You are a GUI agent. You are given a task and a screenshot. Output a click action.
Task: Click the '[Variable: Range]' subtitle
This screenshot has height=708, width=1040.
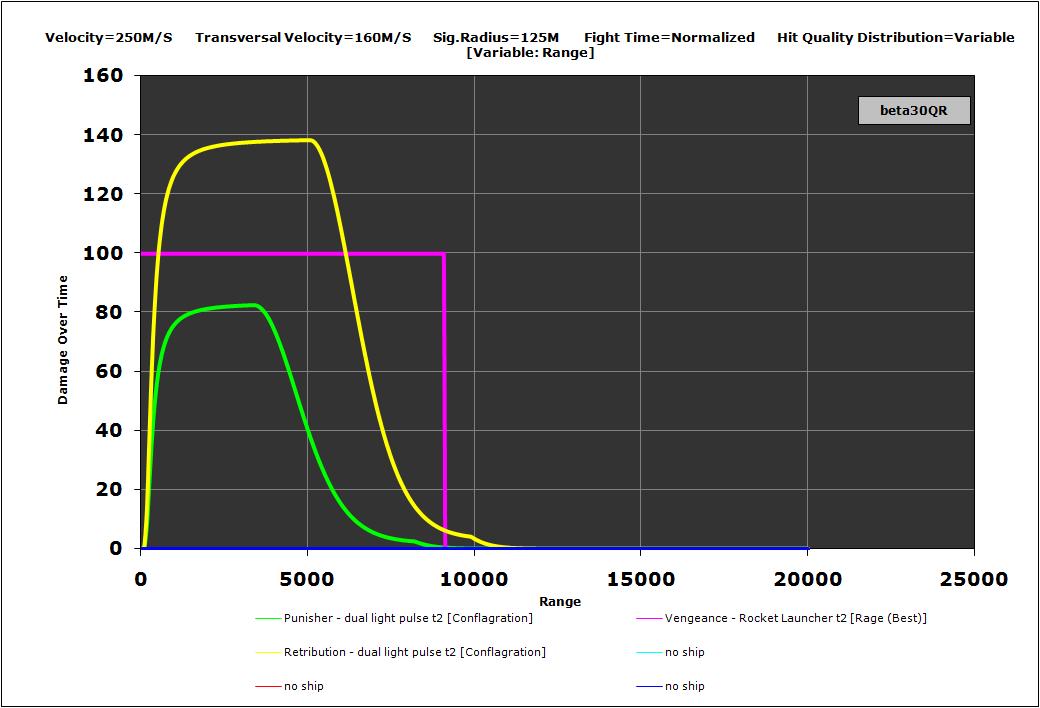530,53
